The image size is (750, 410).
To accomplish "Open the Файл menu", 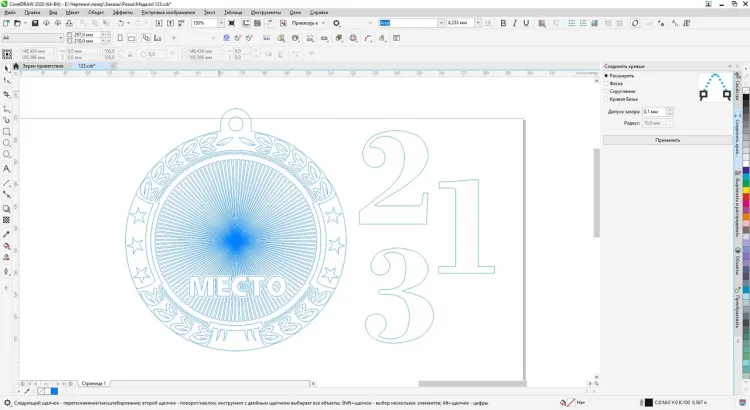I will click(10, 12).
